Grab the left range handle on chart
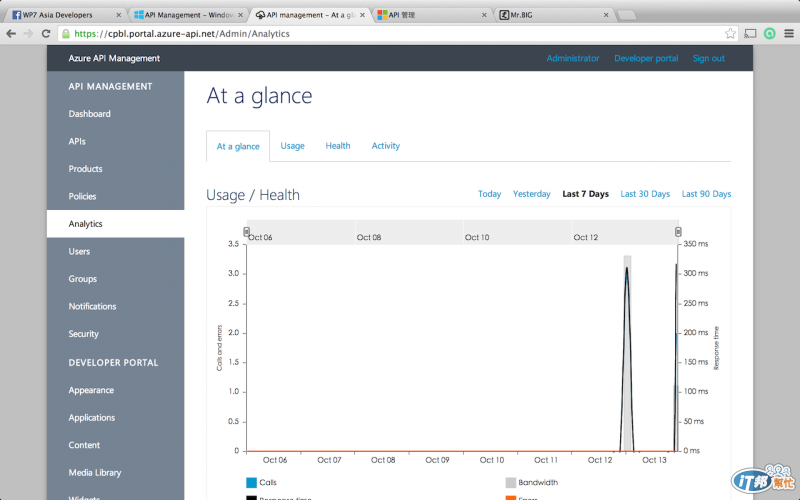The image size is (800, 500). (x=246, y=232)
